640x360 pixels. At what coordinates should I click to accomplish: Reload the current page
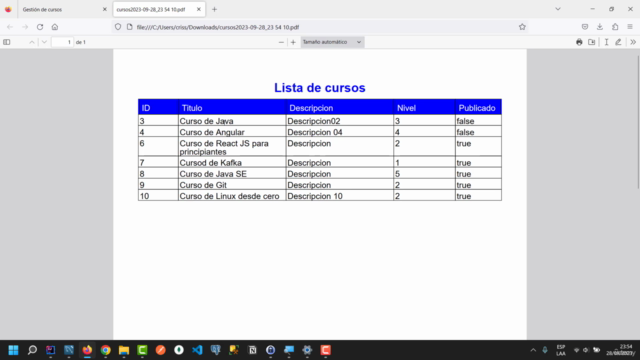40,27
